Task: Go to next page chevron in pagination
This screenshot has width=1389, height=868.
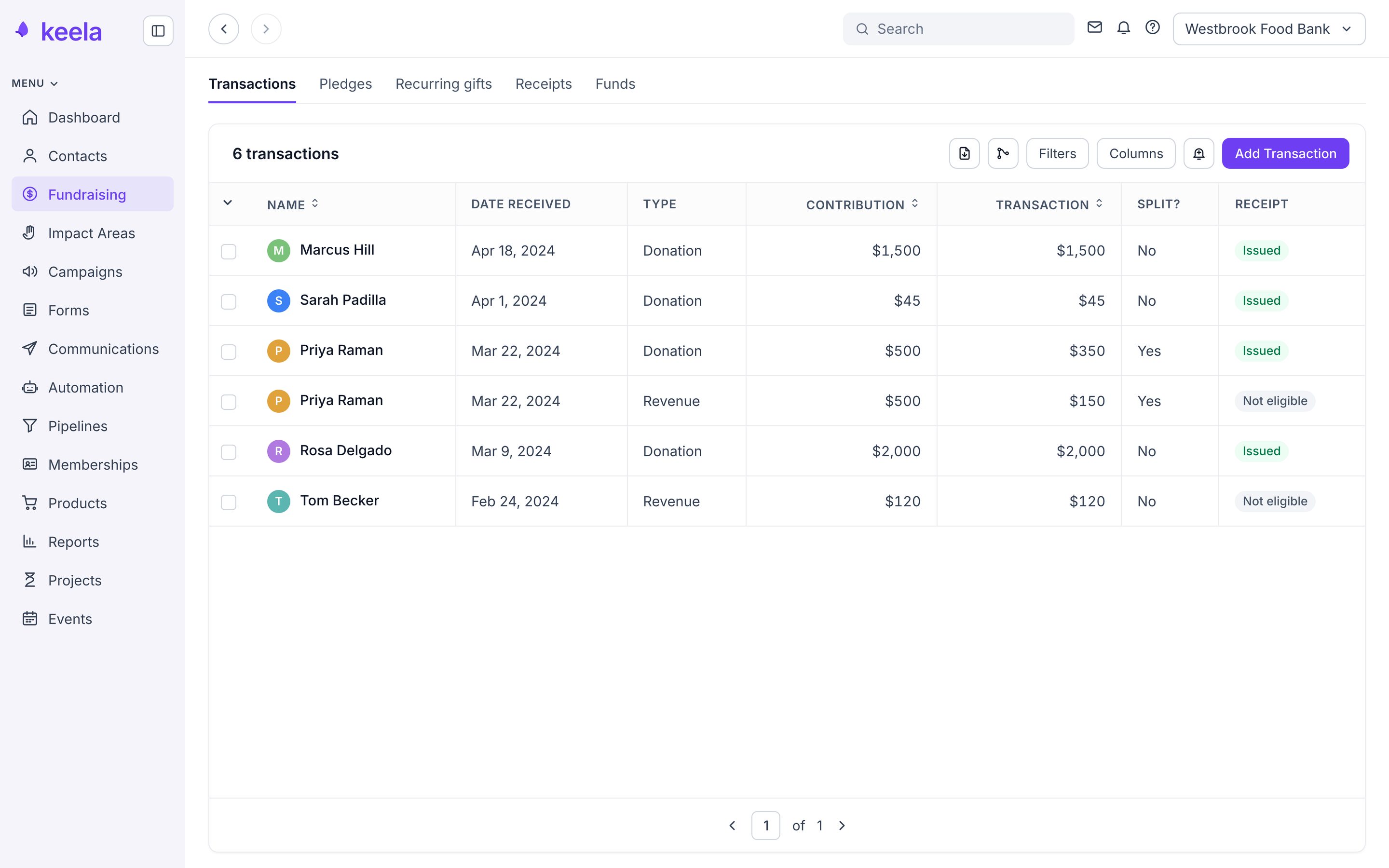Action: point(842,826)
